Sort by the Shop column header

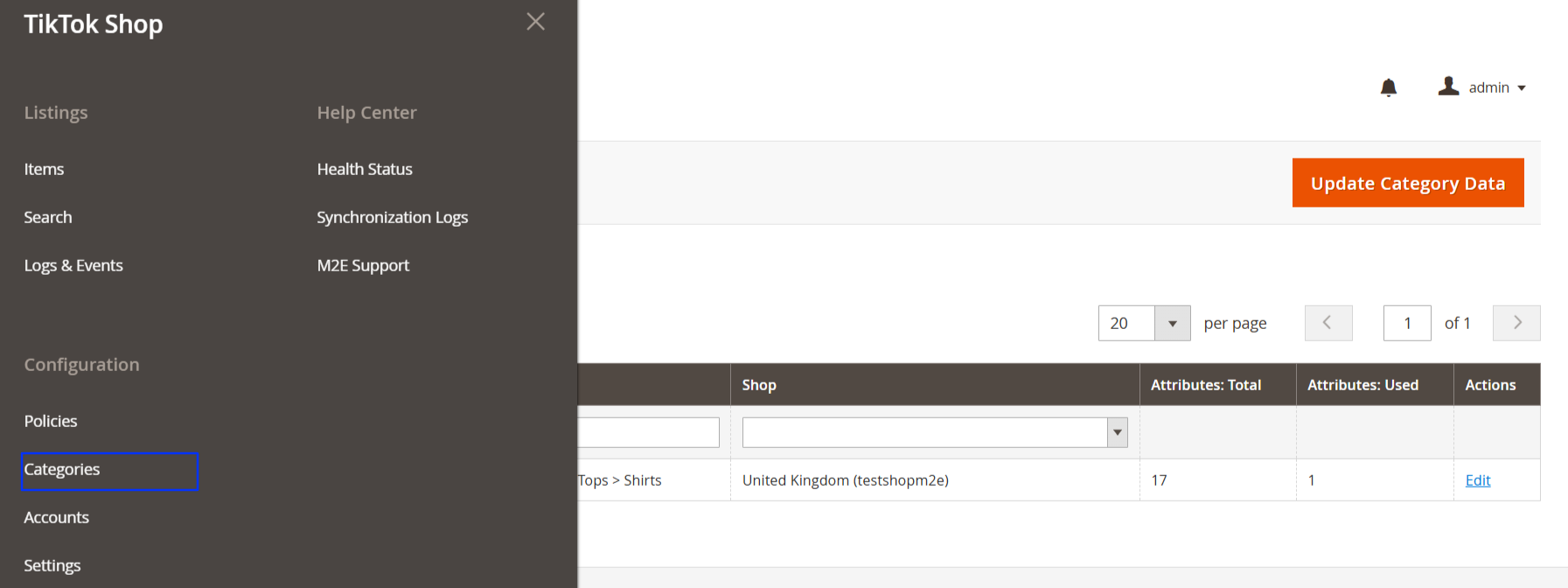click(x=935, y=384)
